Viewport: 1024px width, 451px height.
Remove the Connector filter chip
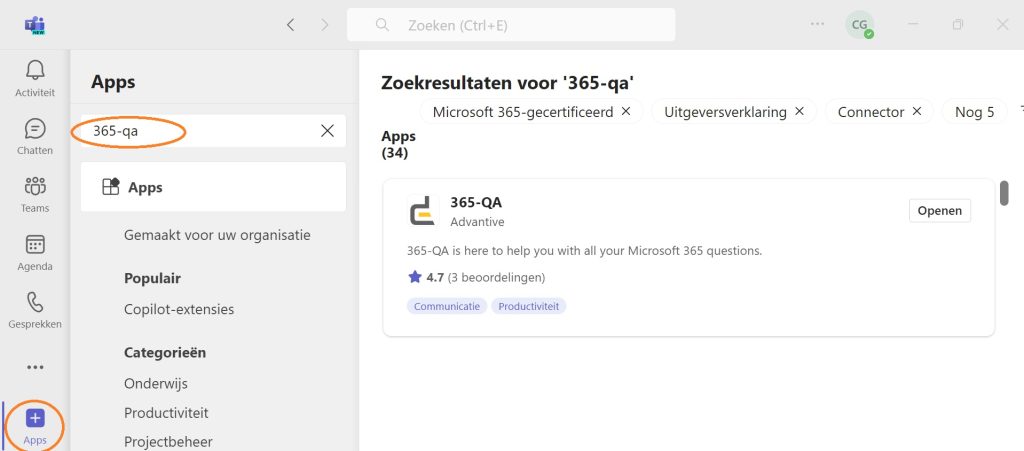click(x=916, y=112)
